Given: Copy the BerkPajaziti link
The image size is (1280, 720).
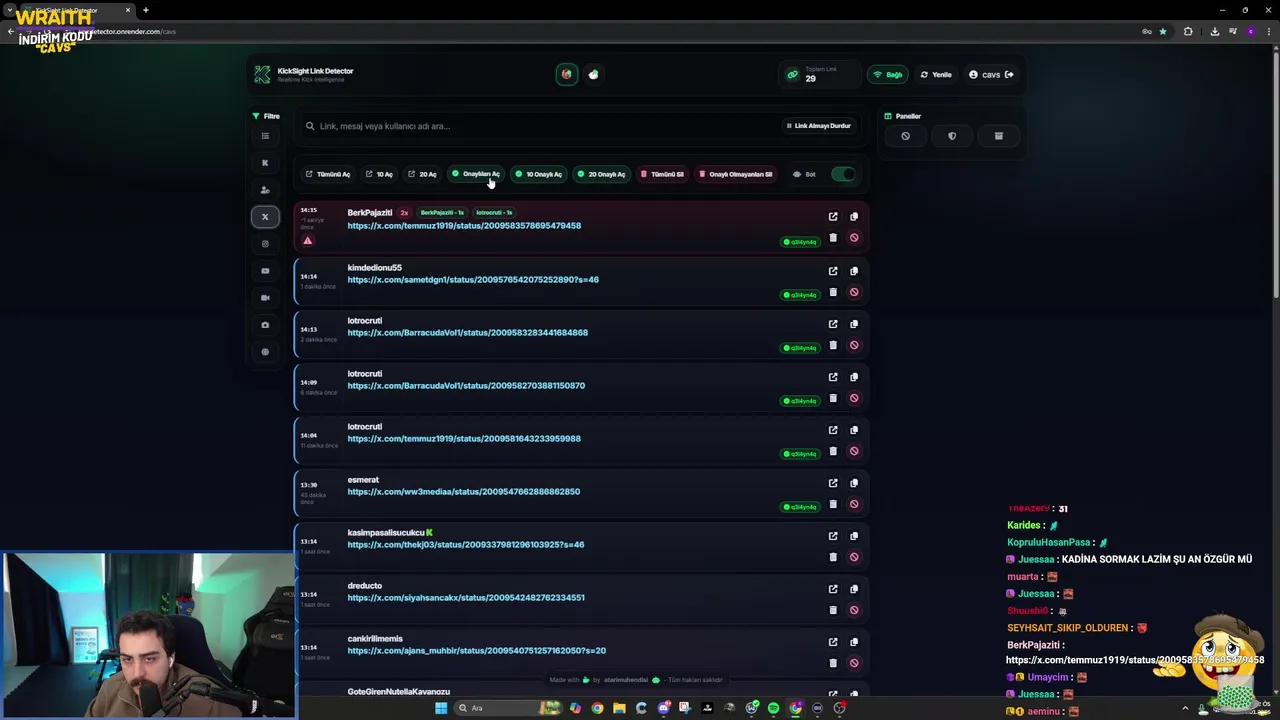Looking at the screenshot, I should pyautogui.click(x=854, y=217).
